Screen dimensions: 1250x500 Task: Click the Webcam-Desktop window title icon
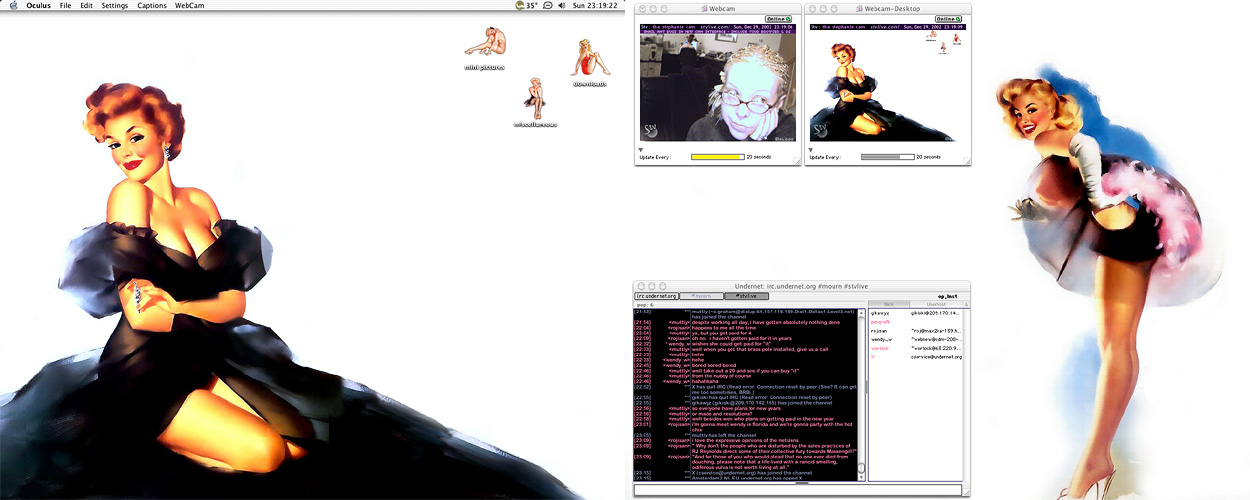tap(860, 8)
